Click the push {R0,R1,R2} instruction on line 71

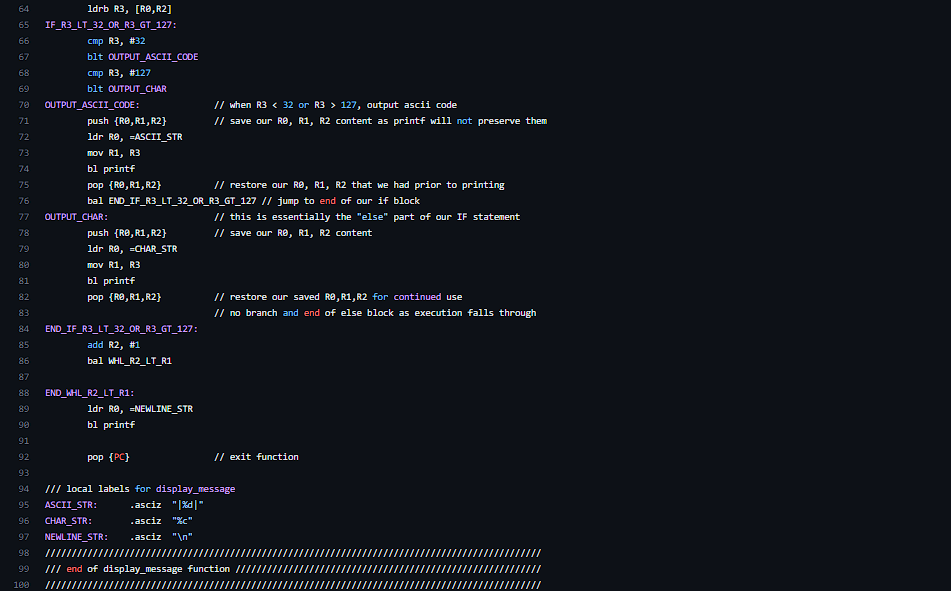pos(127,120)
